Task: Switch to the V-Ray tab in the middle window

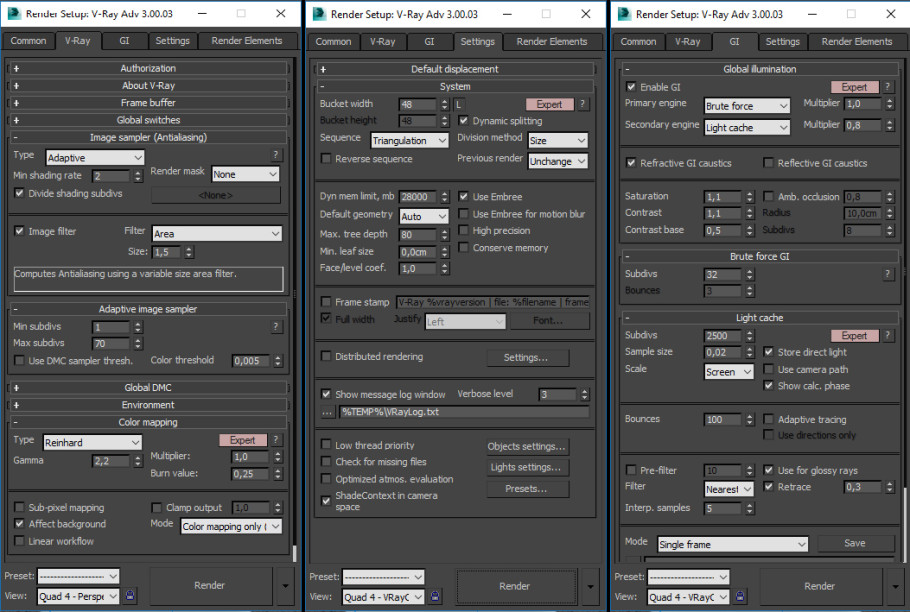Action: (382, 42)
